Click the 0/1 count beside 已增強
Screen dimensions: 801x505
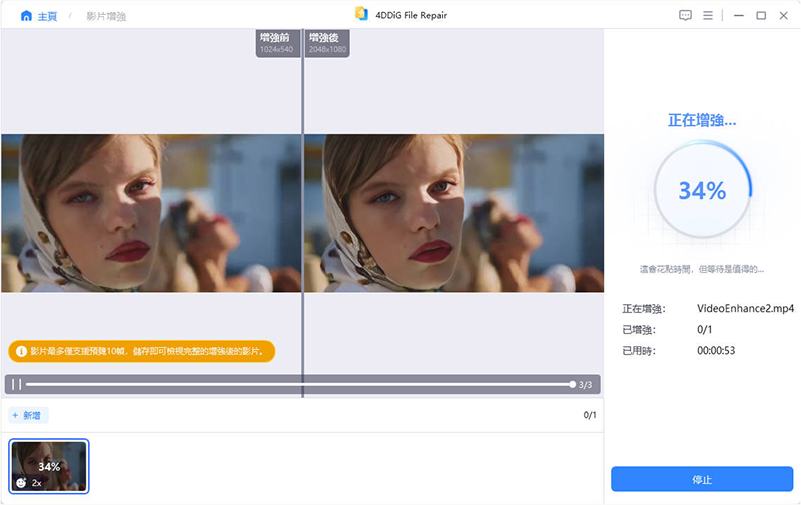[x=704, y=329]
